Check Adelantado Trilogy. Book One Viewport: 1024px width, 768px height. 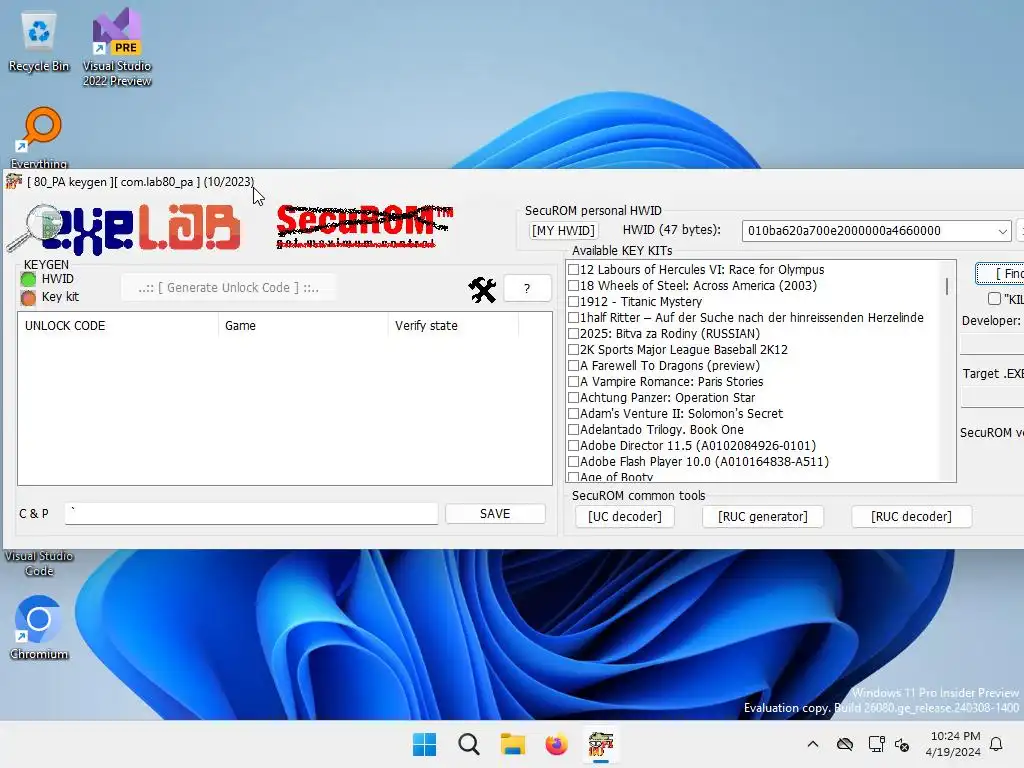[573, 430]
